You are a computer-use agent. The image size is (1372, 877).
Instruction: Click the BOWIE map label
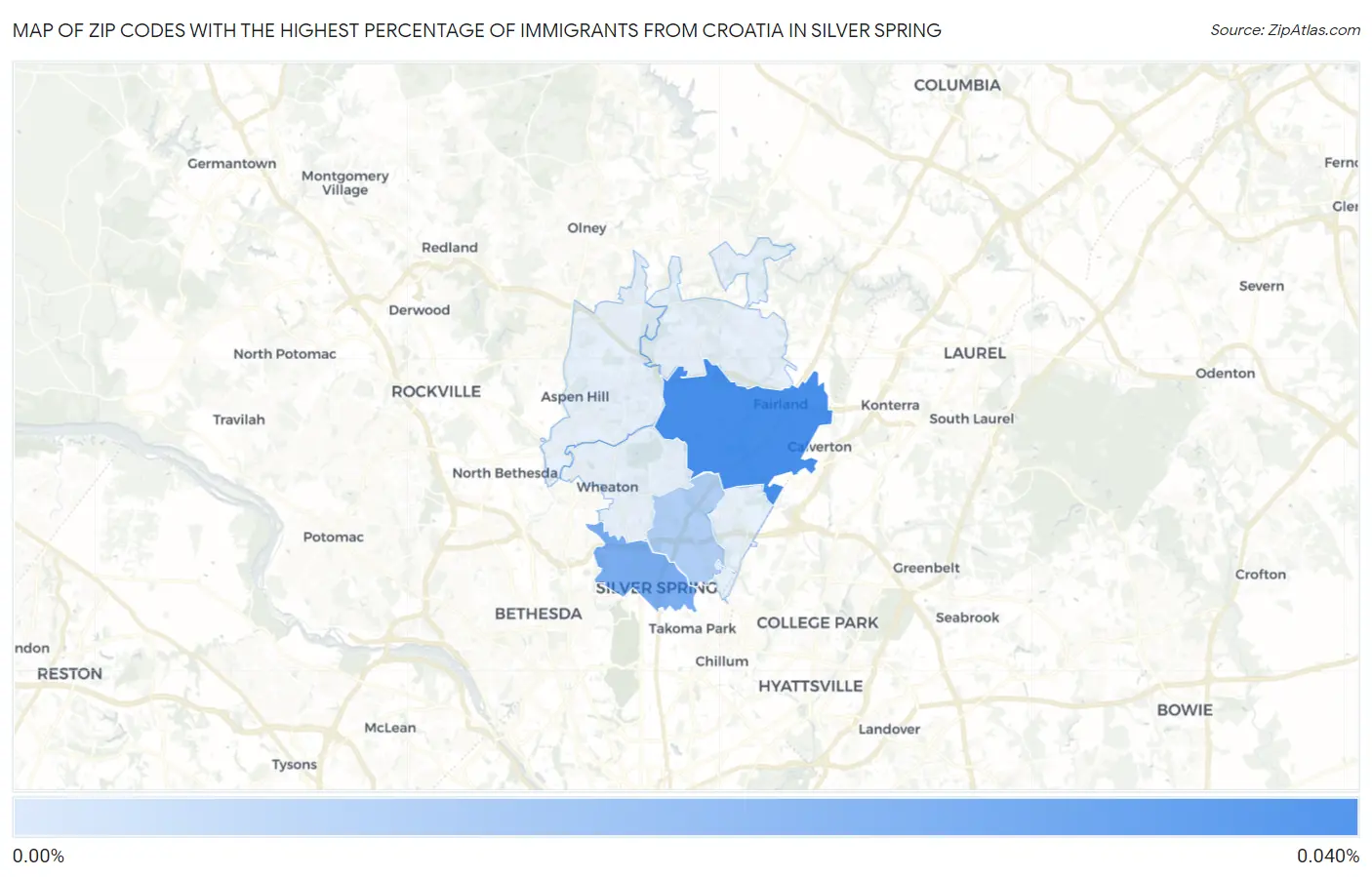coord(1185,710)
